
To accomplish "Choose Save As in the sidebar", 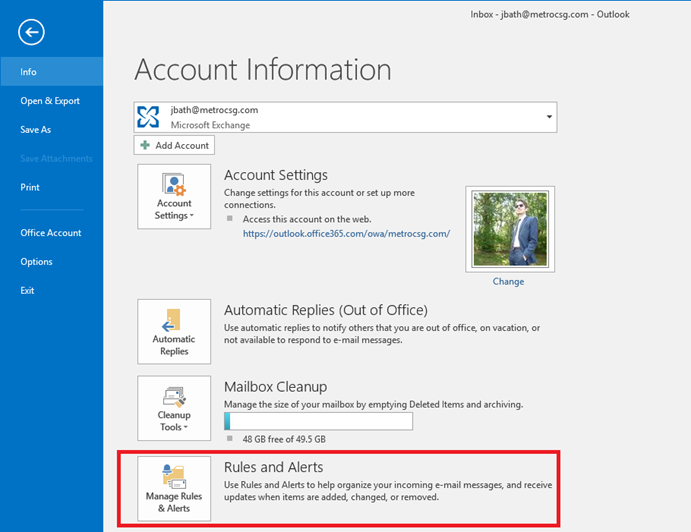I will (35, 130).
